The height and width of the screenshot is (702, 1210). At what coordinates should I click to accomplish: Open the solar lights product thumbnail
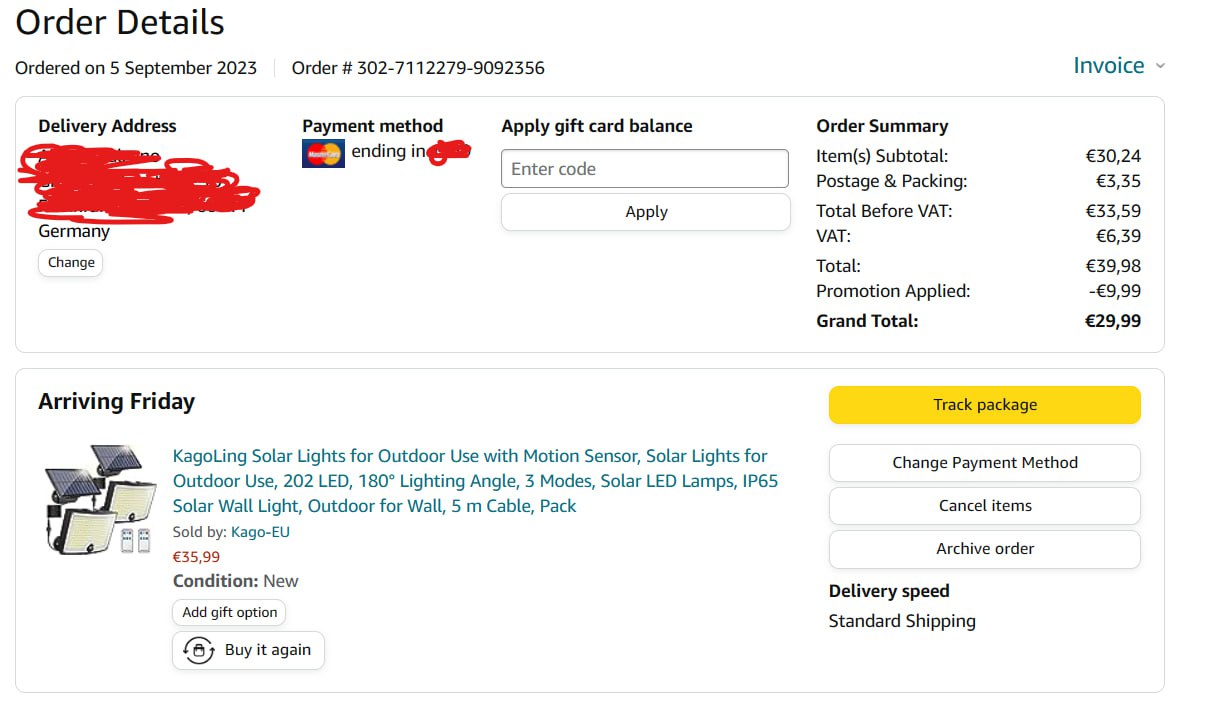(x=98, y=499)
